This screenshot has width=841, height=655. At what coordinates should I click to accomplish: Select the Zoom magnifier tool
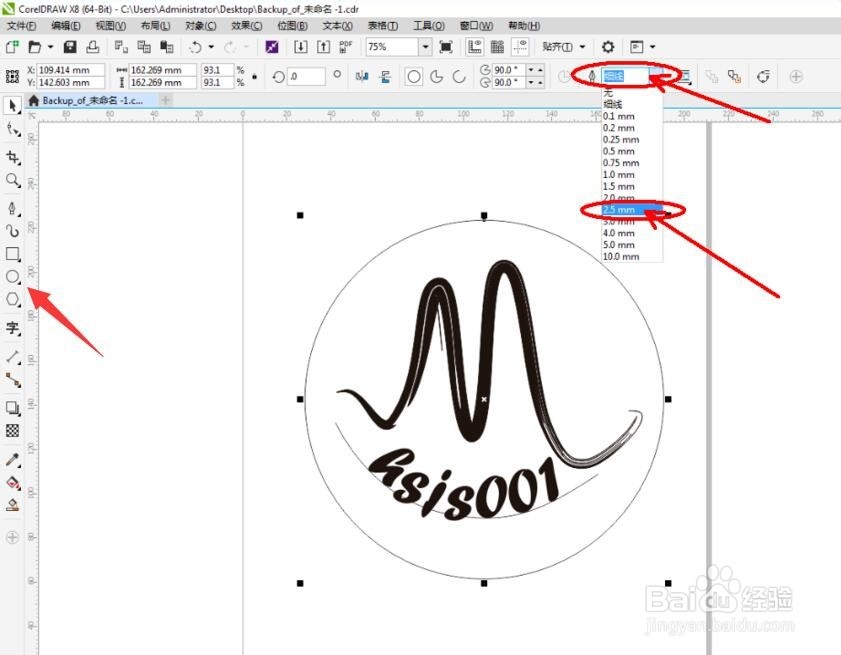tap(13, 180)
